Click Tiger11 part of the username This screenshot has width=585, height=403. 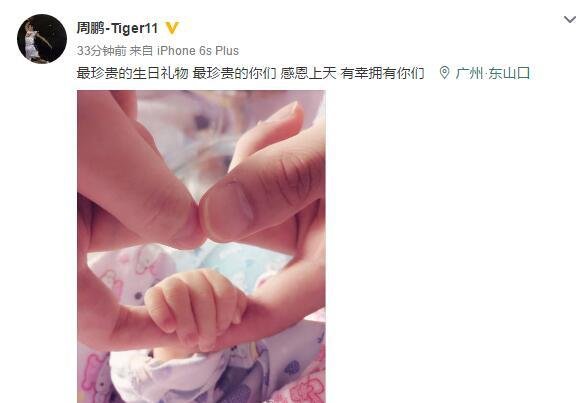pos(135,28)
